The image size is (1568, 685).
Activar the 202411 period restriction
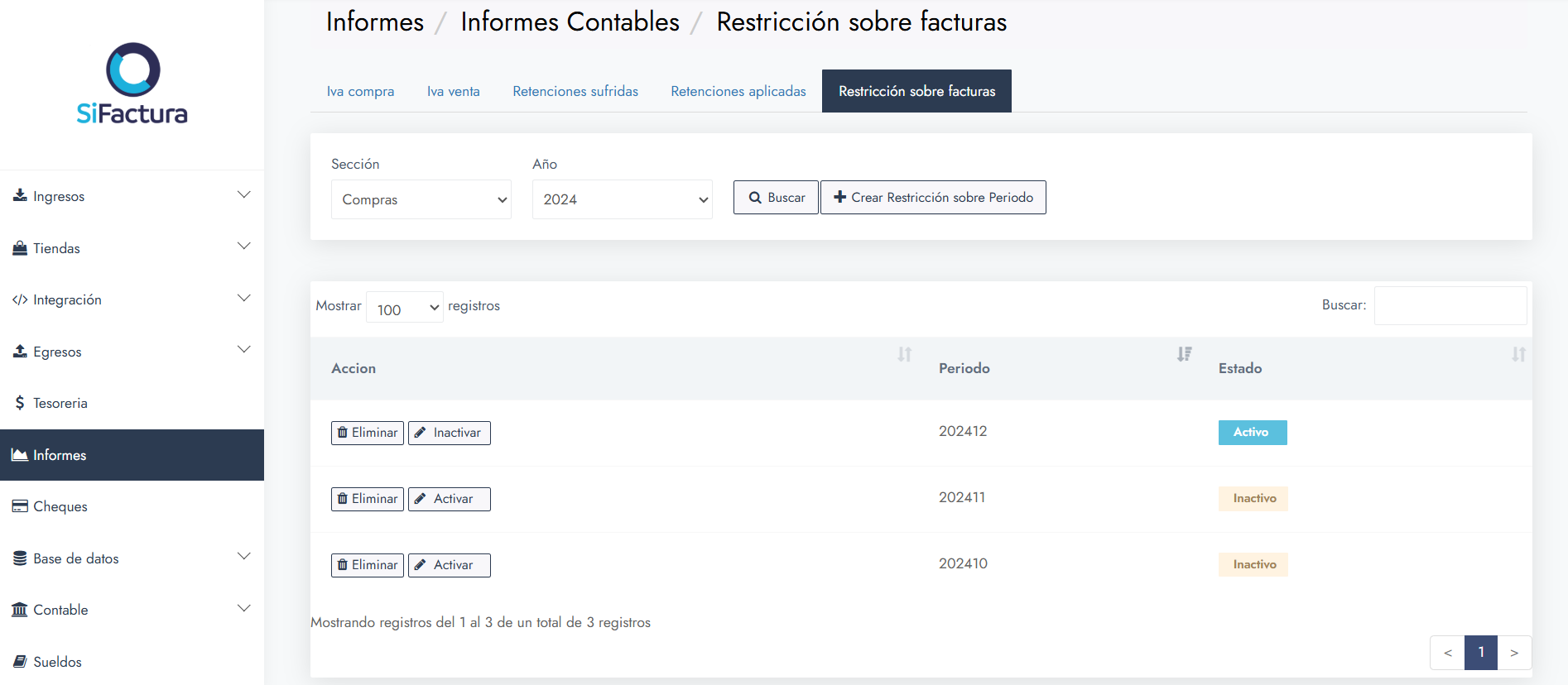tap(449, 499)
